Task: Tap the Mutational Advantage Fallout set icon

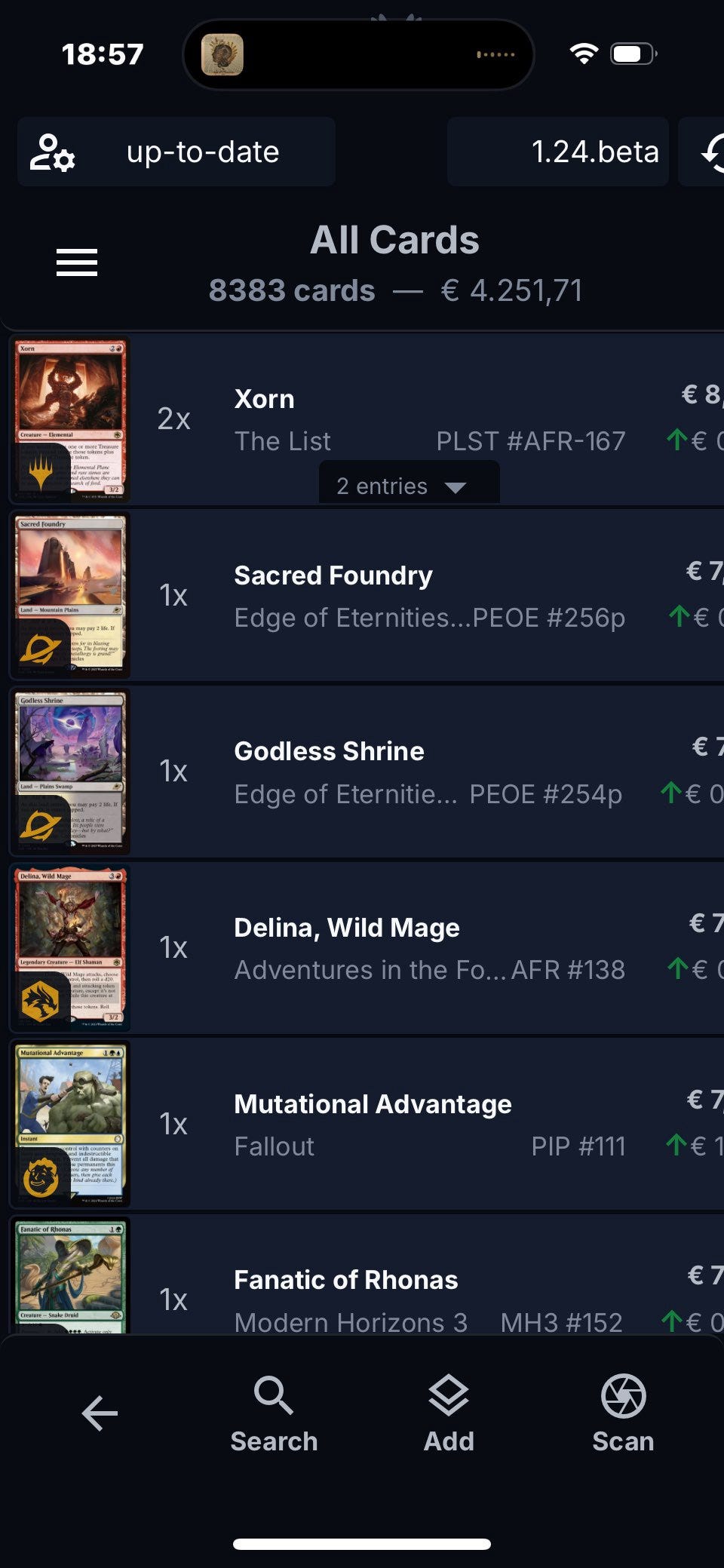Action: (x=41, y=1177)
